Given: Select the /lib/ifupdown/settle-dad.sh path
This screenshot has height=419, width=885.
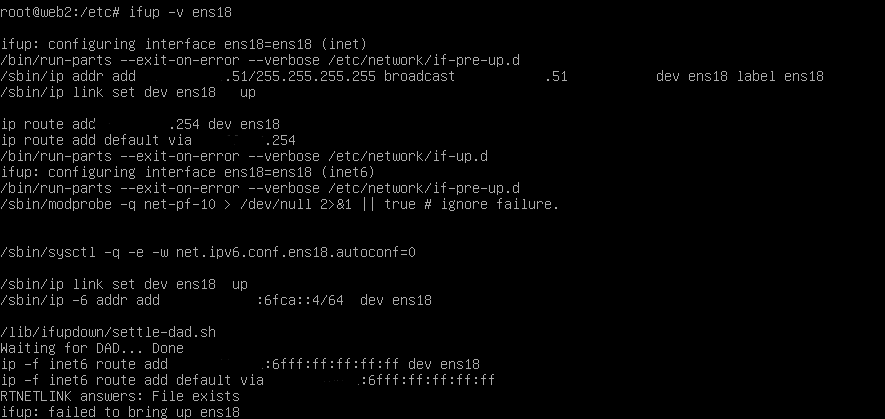Looking at the screenshot, I should 108,332.
